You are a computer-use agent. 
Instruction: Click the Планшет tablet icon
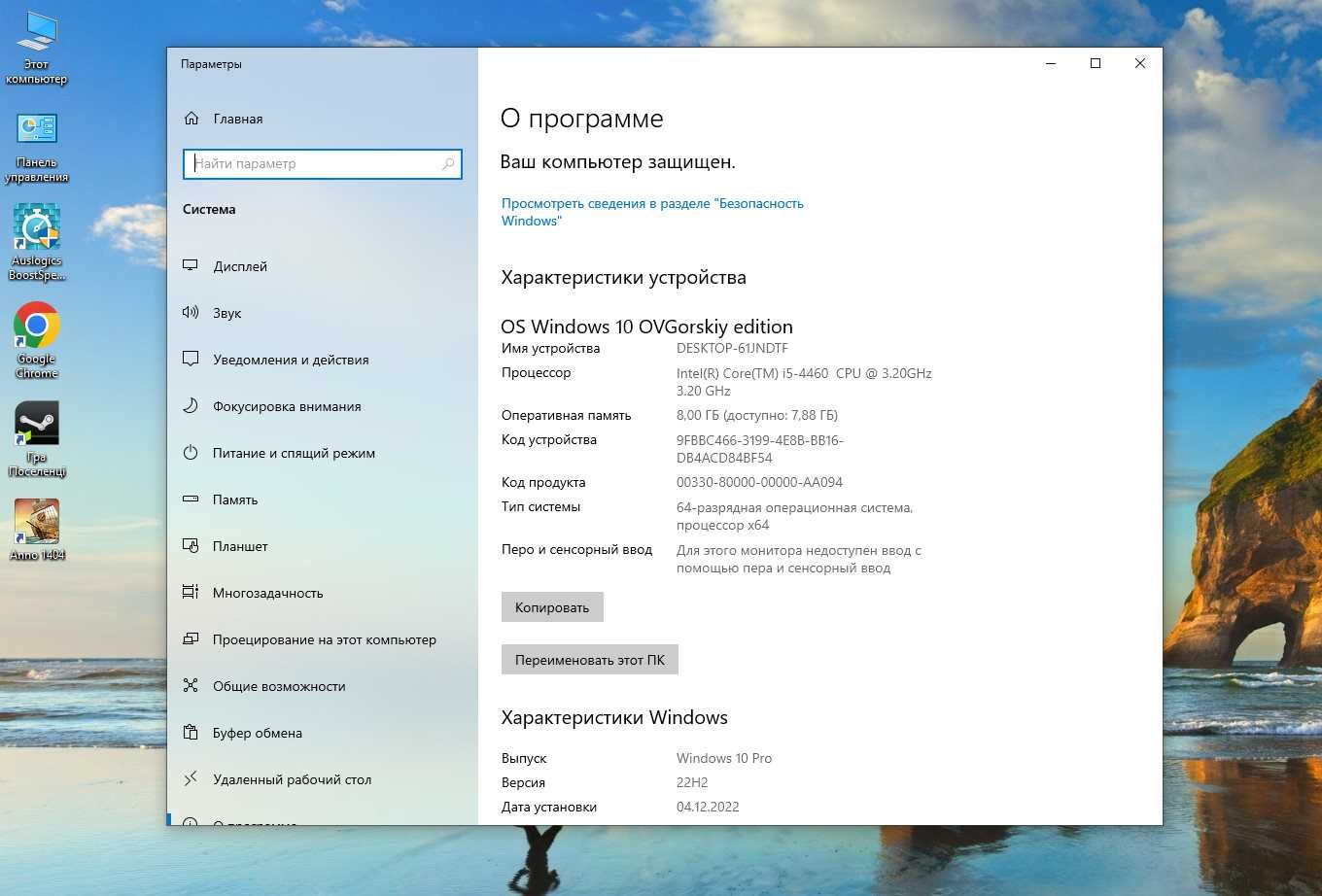pyautogui.click(x=191, y=546)
